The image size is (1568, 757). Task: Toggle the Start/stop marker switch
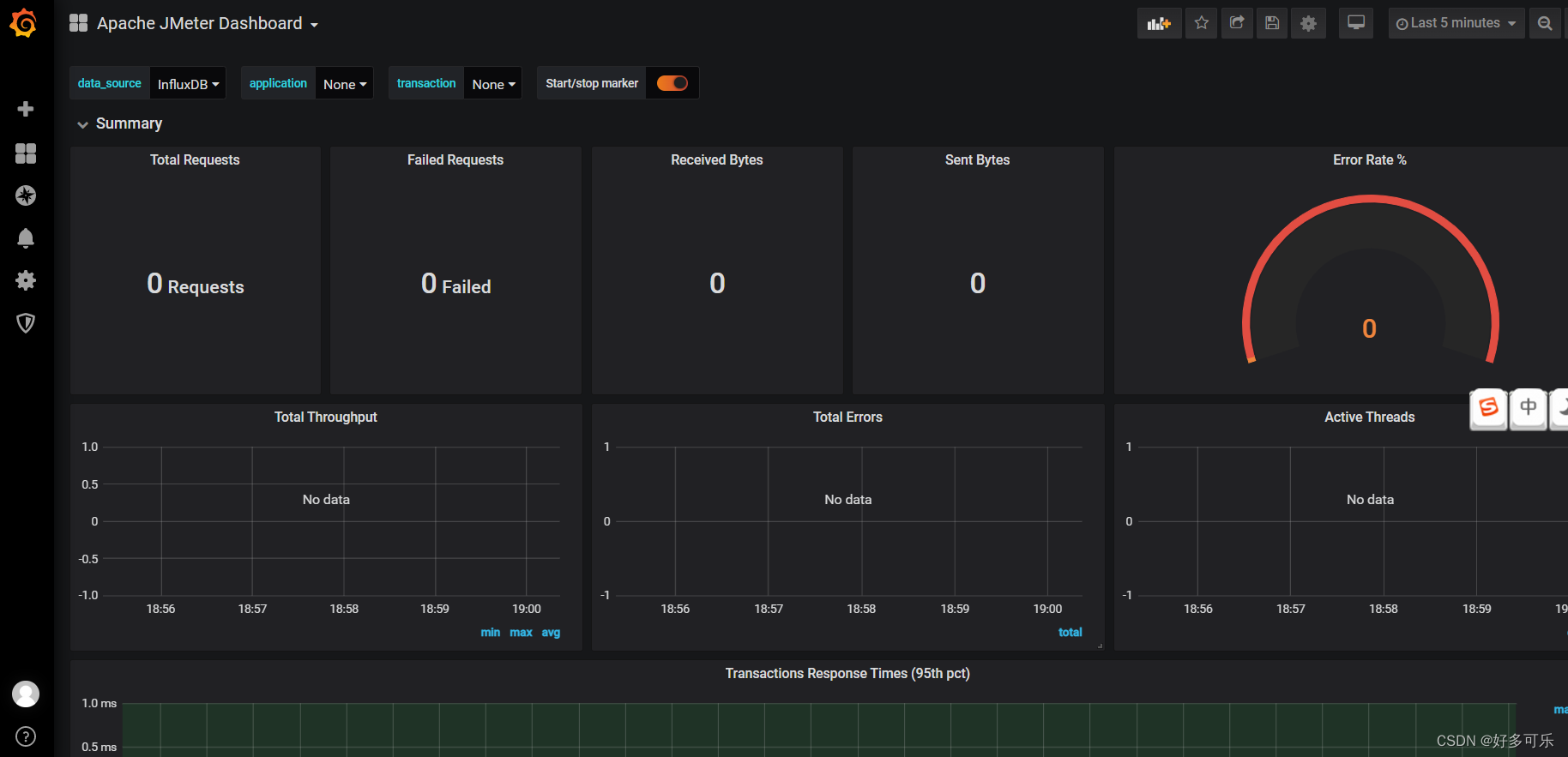[x=672, y=83]
